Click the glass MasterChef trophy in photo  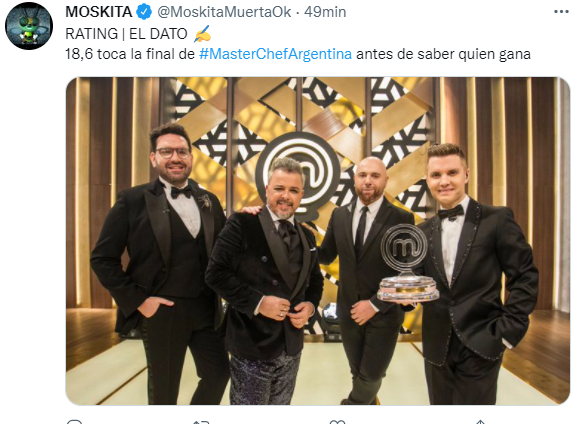pos(408,263)
